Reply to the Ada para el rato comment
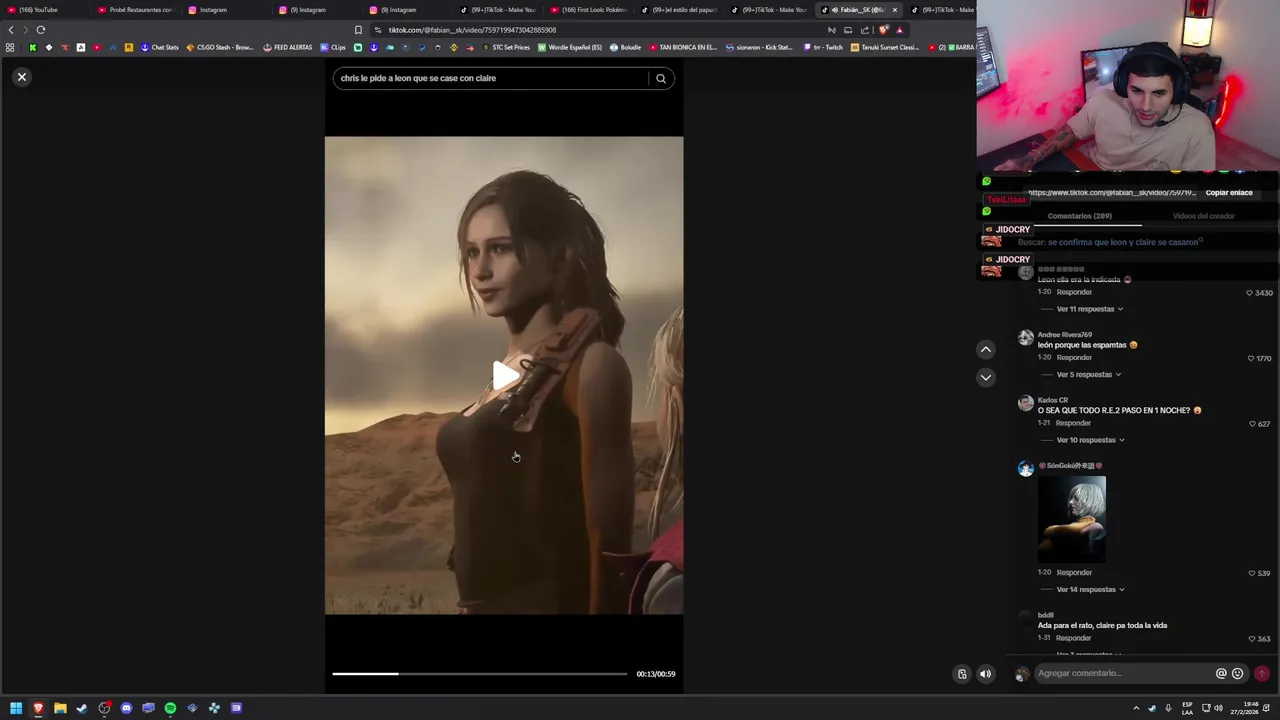This screenshot has height=720, width=1280. (1074, 638)
